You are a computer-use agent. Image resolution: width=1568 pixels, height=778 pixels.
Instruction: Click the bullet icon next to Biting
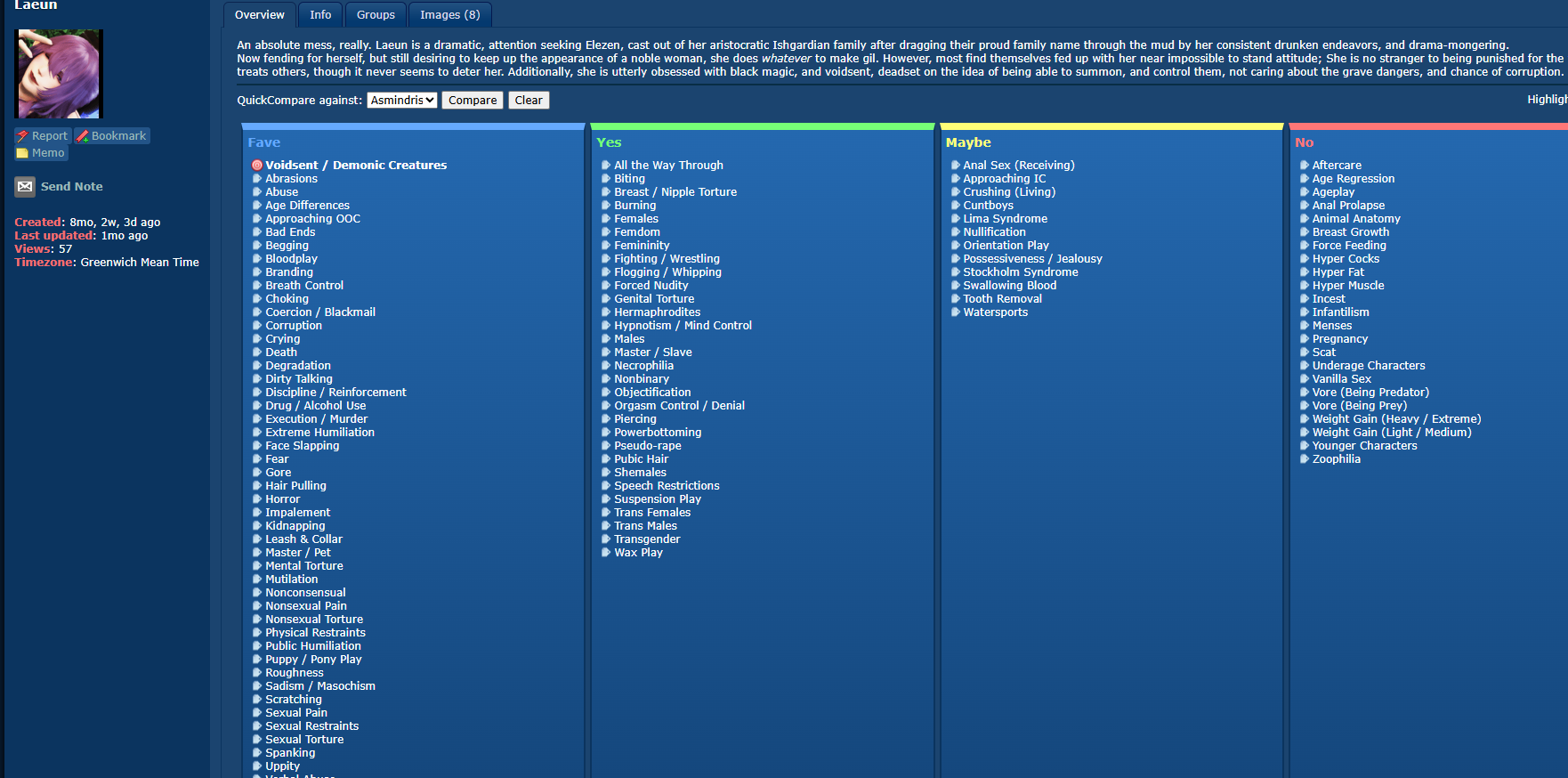coord(606,179)
